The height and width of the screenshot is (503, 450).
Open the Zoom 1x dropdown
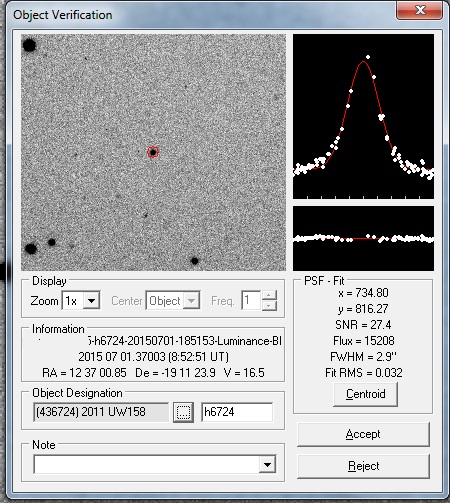pos(92,301)
